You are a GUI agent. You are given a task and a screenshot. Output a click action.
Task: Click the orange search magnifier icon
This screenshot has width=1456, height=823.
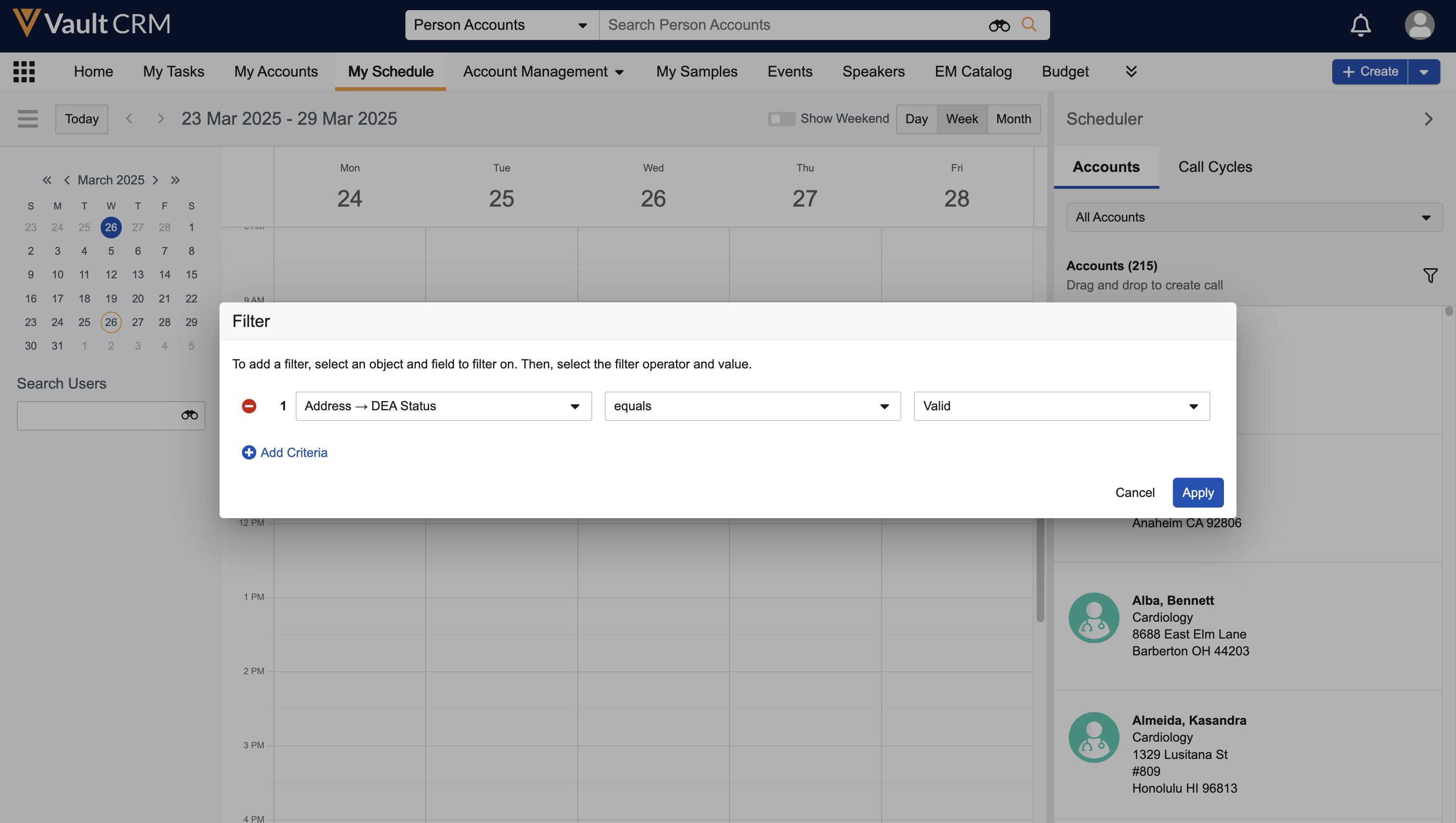(x=1029, y=25)
